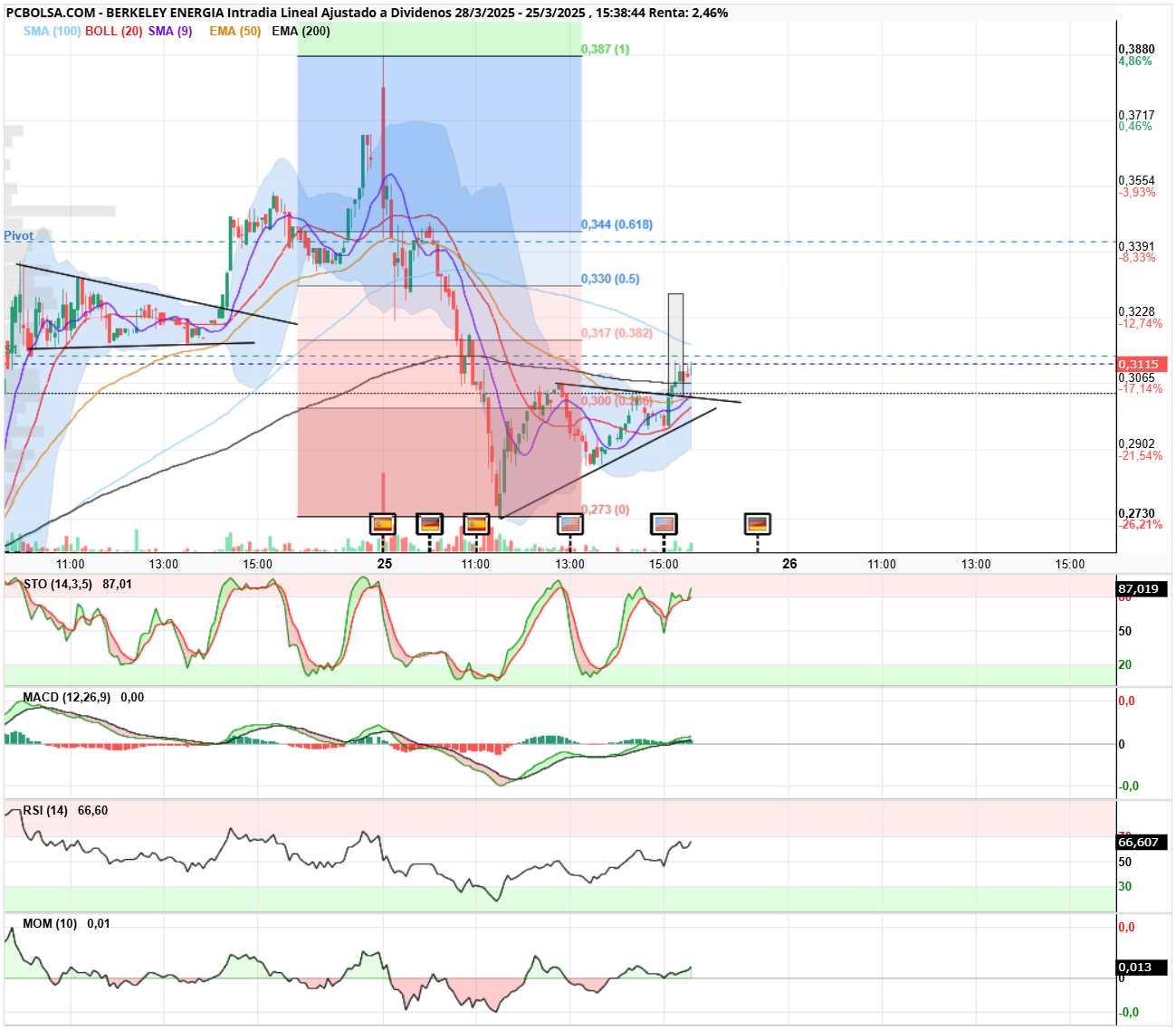Toggle the EMA (200) legend entry

[301, 31]
